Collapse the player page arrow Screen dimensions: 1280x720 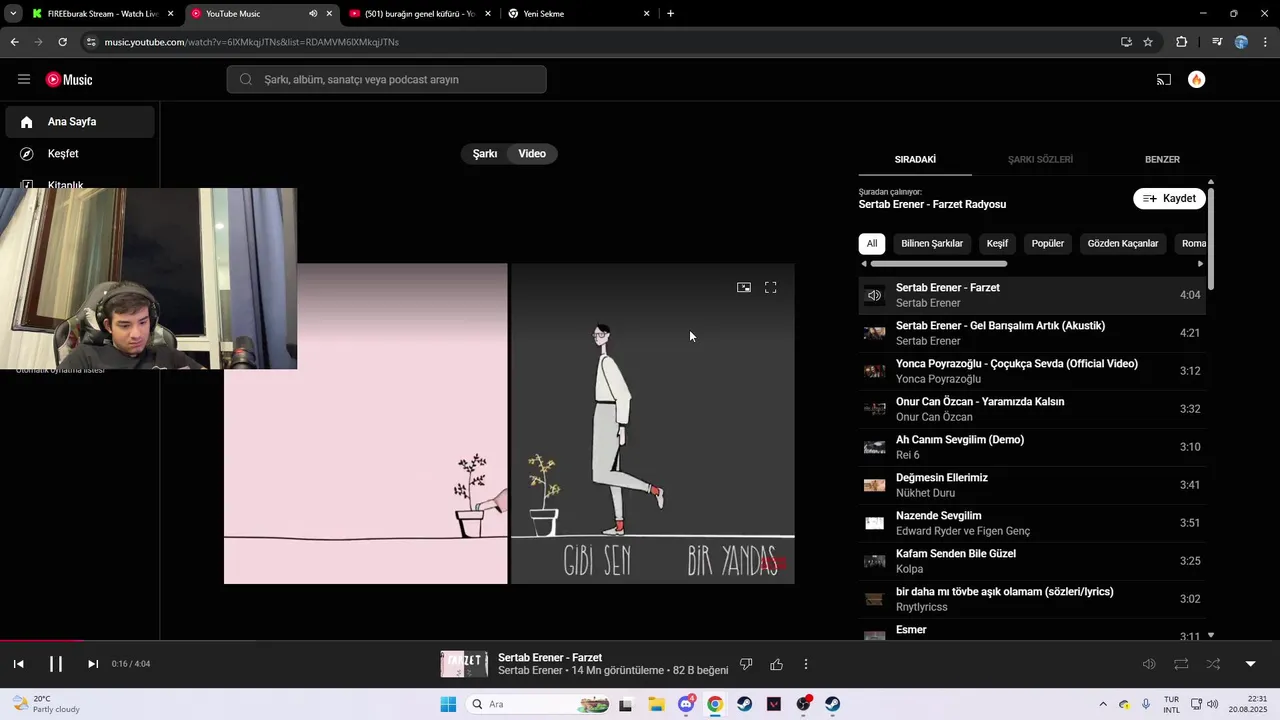point(1250,664)
